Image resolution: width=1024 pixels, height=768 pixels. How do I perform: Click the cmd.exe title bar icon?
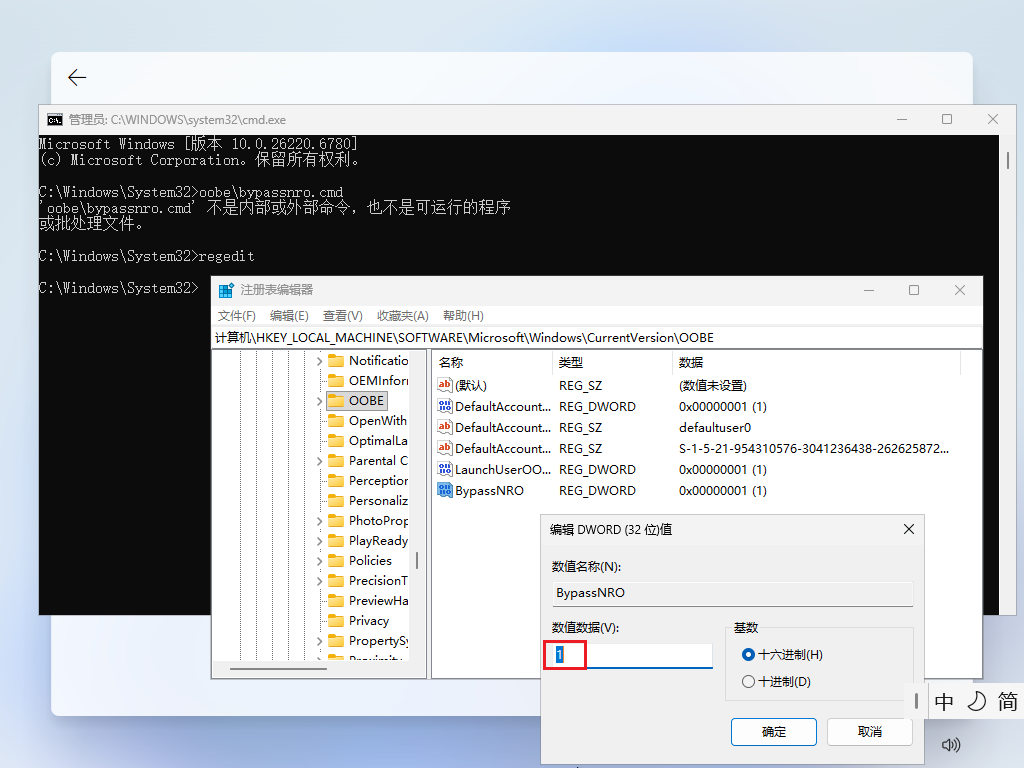[55, 119]
